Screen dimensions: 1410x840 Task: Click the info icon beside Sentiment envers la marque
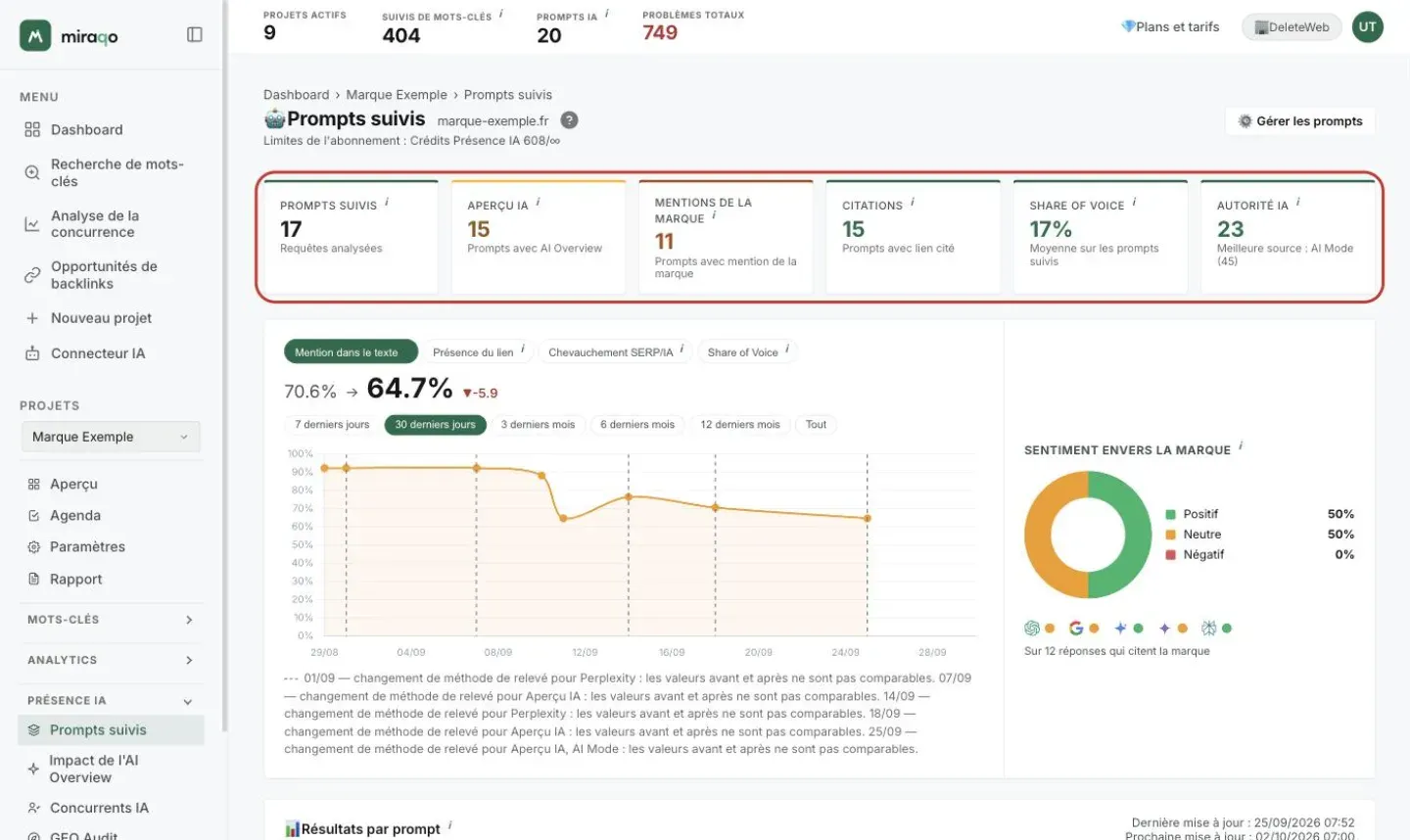pos(1241,446)
